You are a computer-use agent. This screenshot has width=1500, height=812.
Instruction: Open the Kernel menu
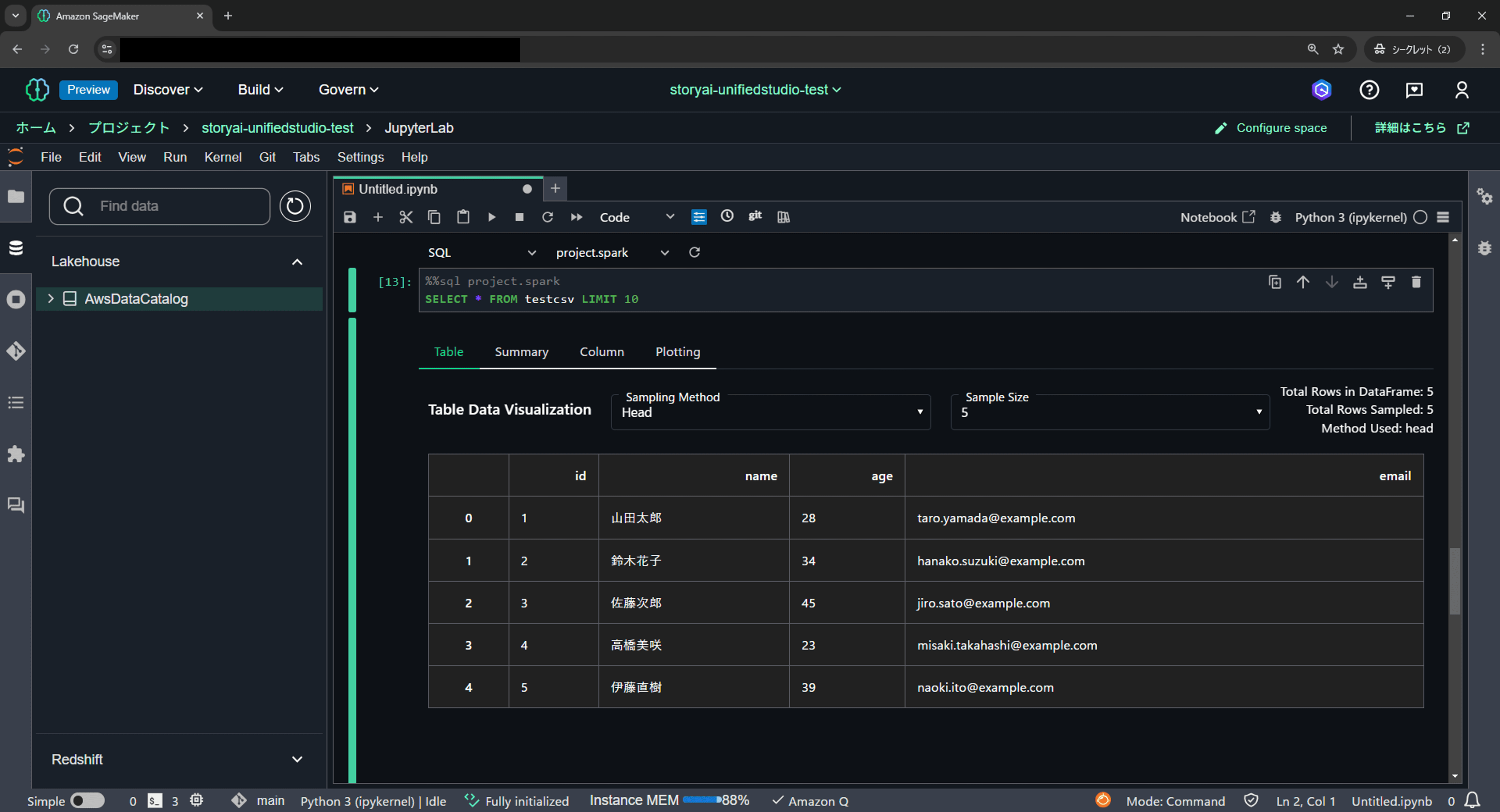tap(222, 157)
